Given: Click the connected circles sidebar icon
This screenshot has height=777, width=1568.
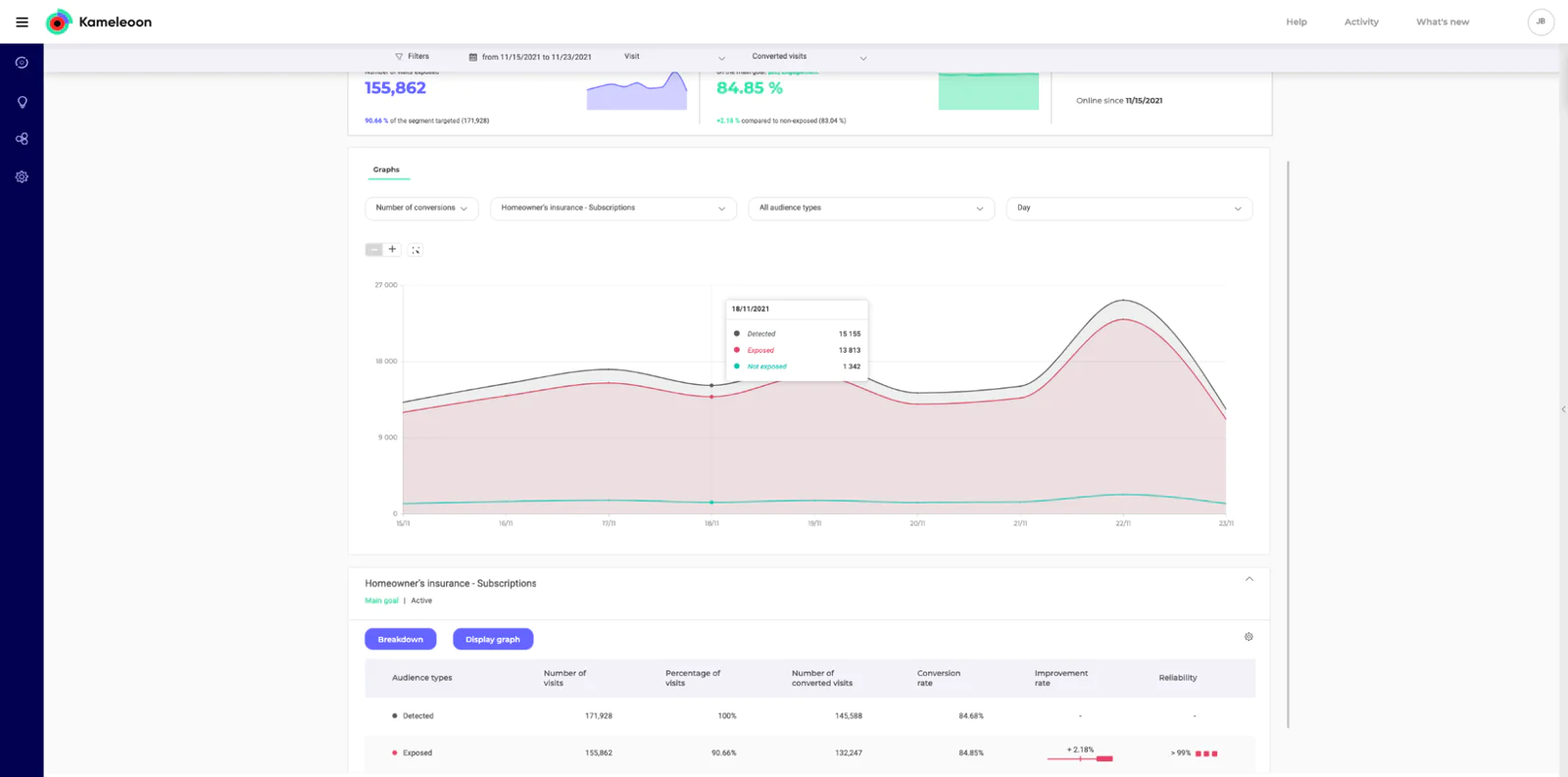Looking at the screenshot, I should (22, 139).
